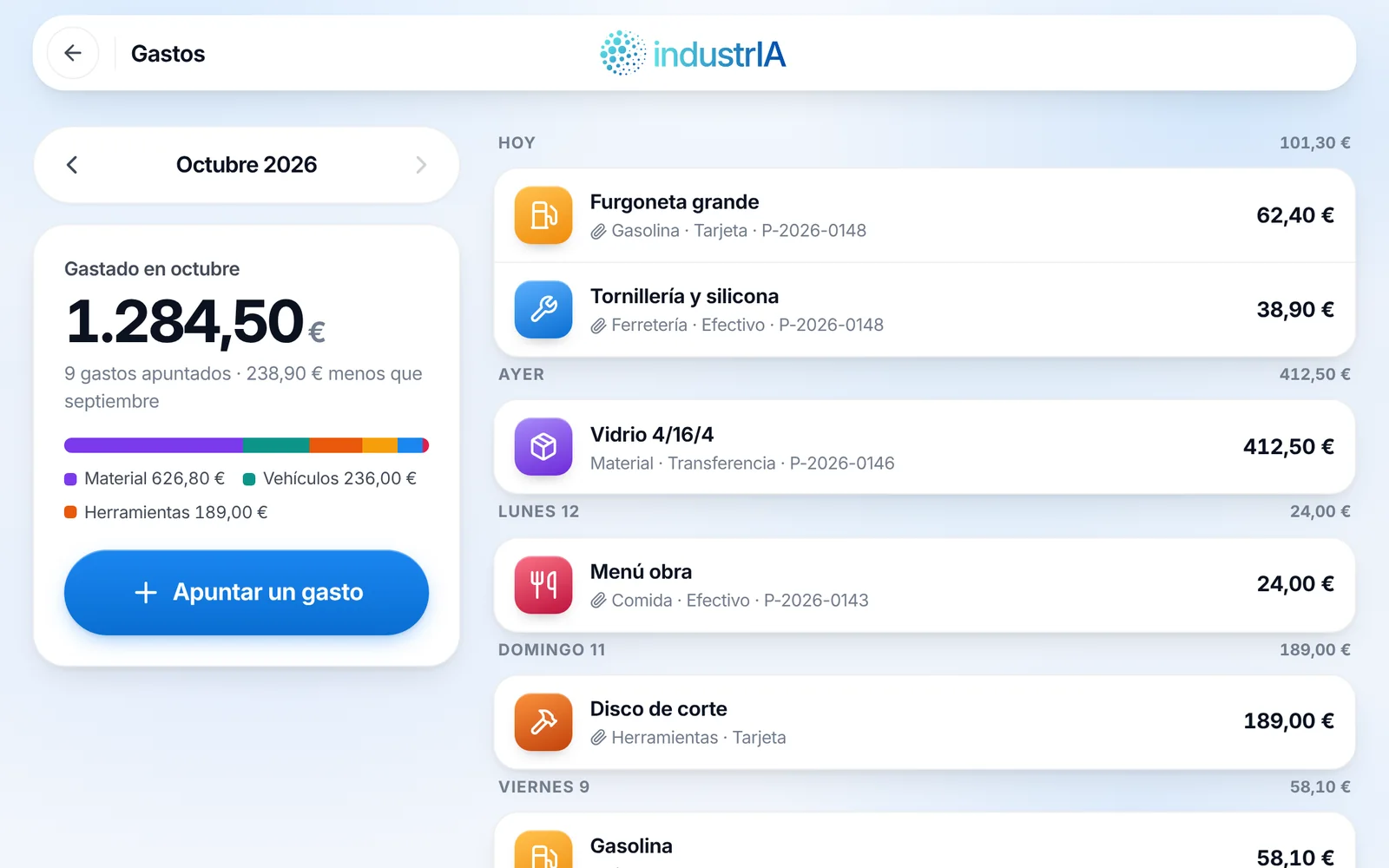Viewport: 1389px width, 868px height.
Task: Click Apuntar un gasto button
Action: 247,592
